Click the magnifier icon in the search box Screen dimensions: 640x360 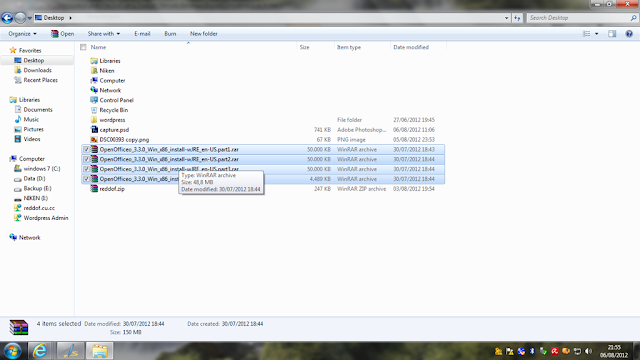pyautogui.click(x=633, y=18)
